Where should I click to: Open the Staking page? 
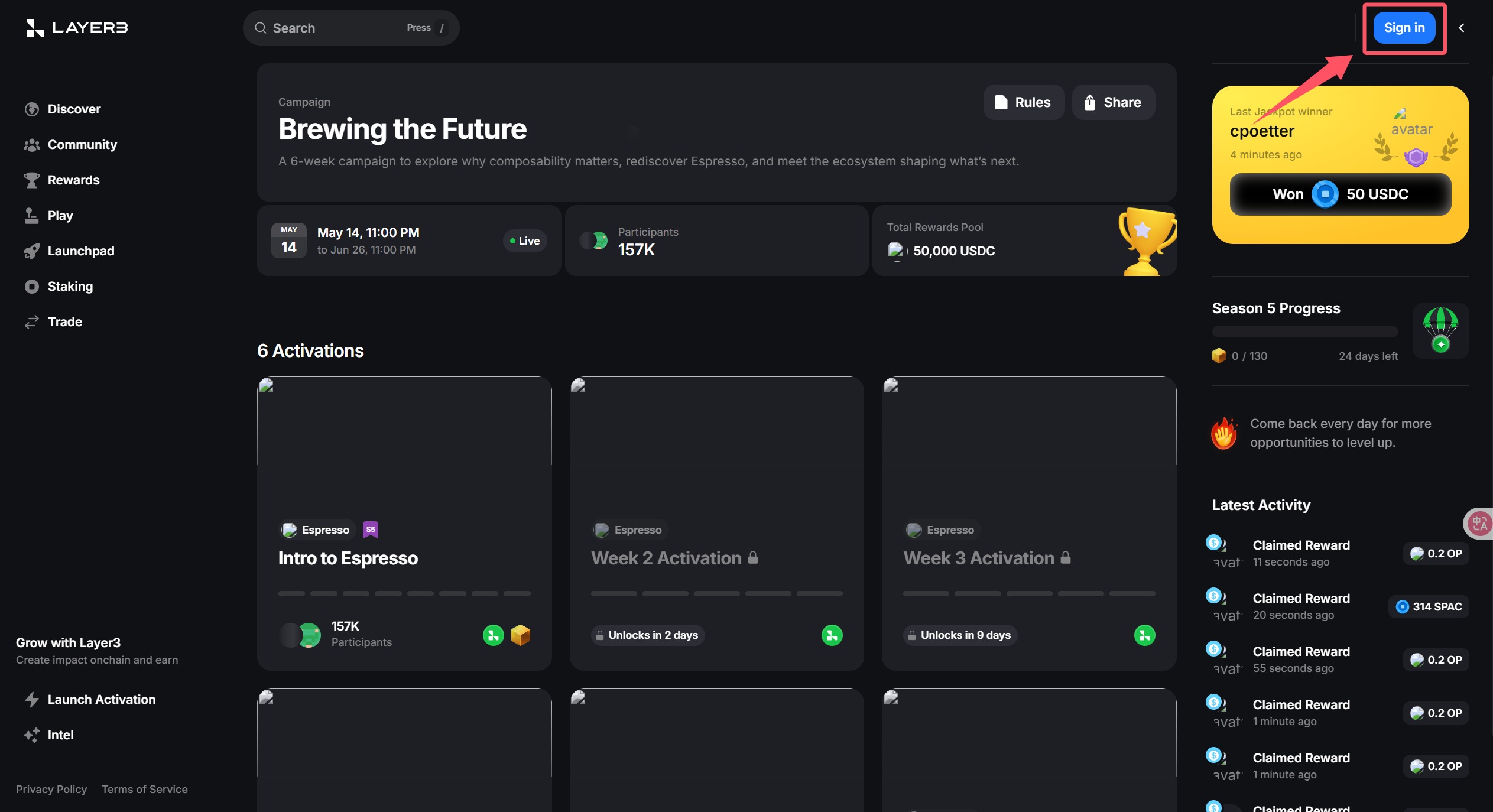tap(59, 287)
